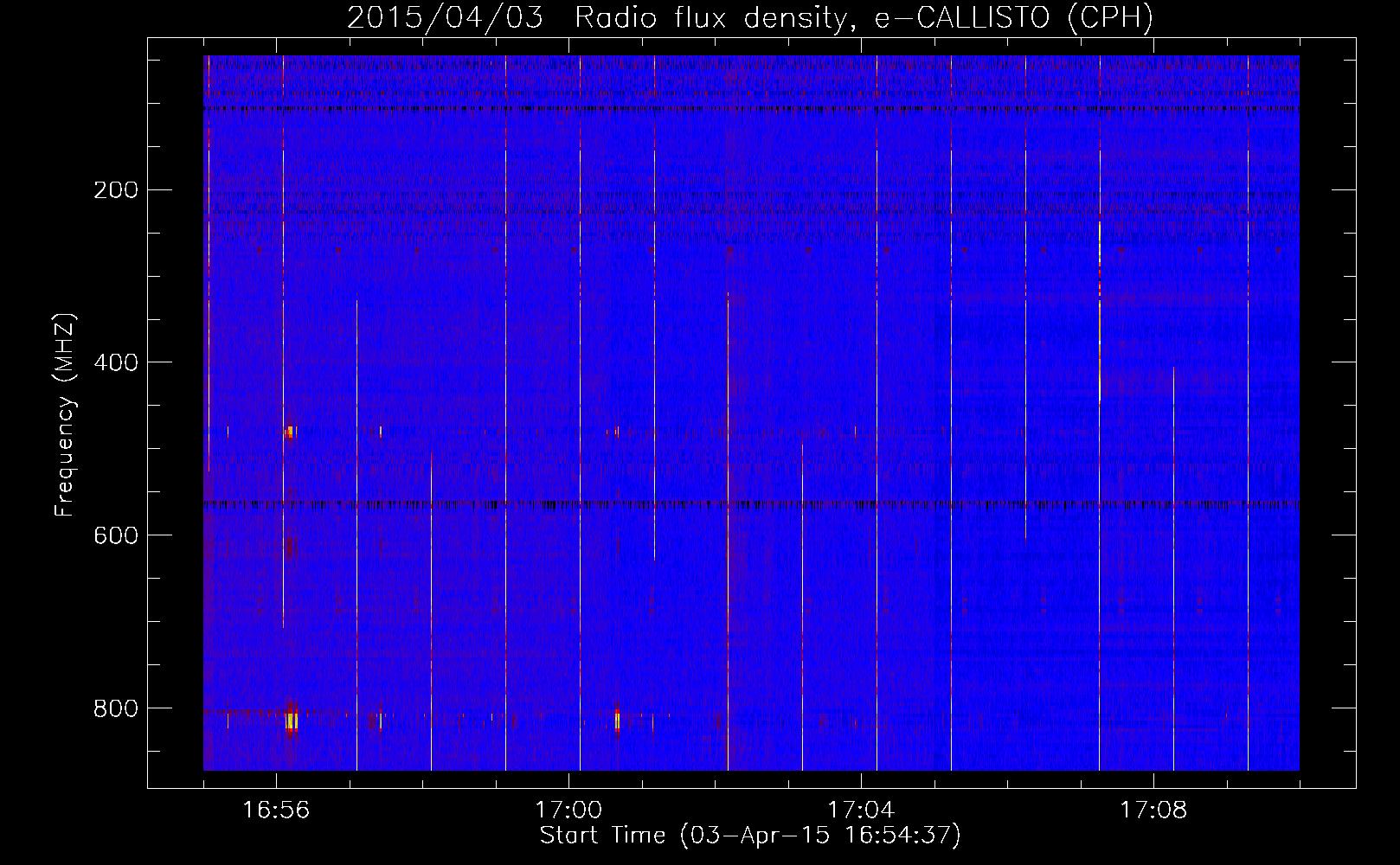Click the 'Start Time (03-Apr-15 16:54:37)' label
The height and width of the screenshot is (865, 1400).
tap(750, 836)
